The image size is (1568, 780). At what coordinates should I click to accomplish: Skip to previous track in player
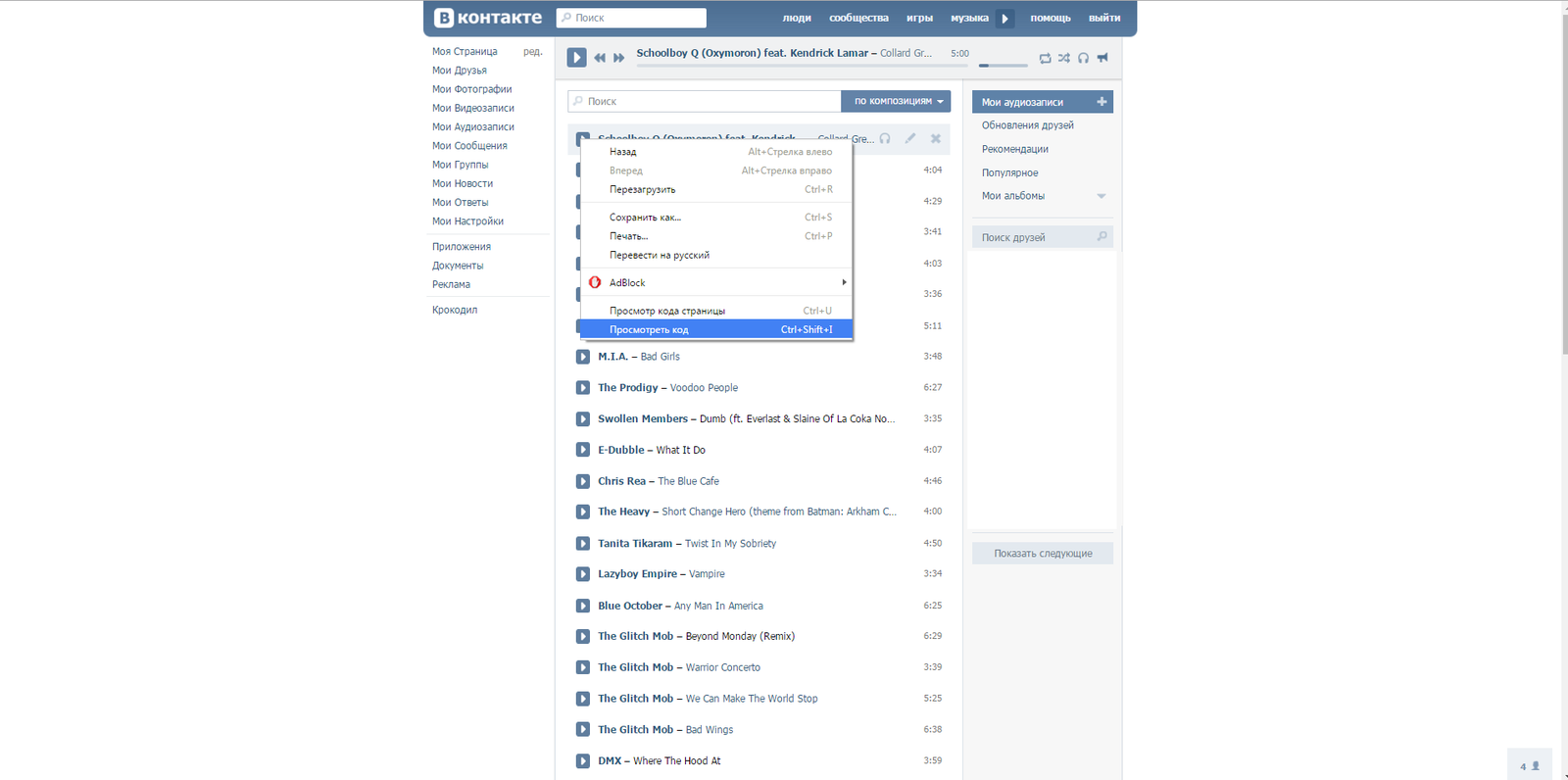[600, 58]
